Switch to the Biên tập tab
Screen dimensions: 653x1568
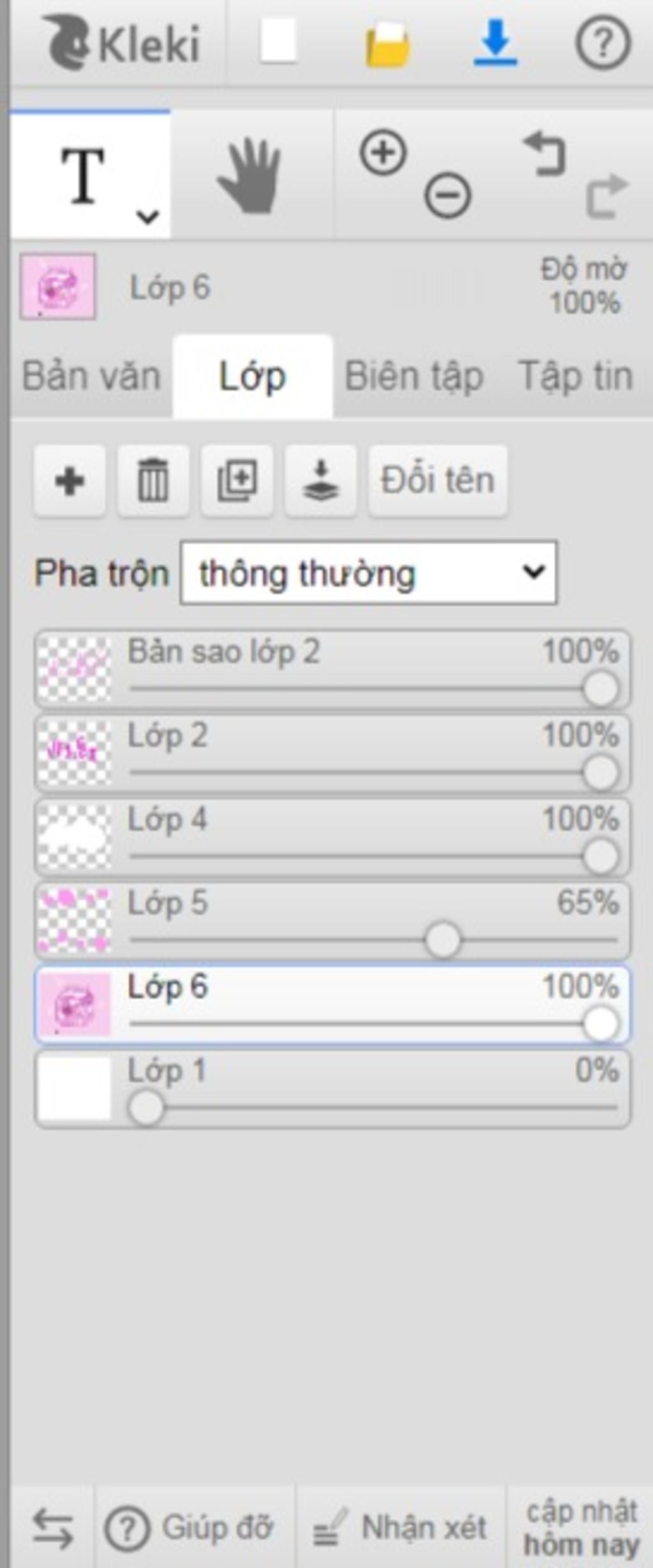click(x=414, y=376)
